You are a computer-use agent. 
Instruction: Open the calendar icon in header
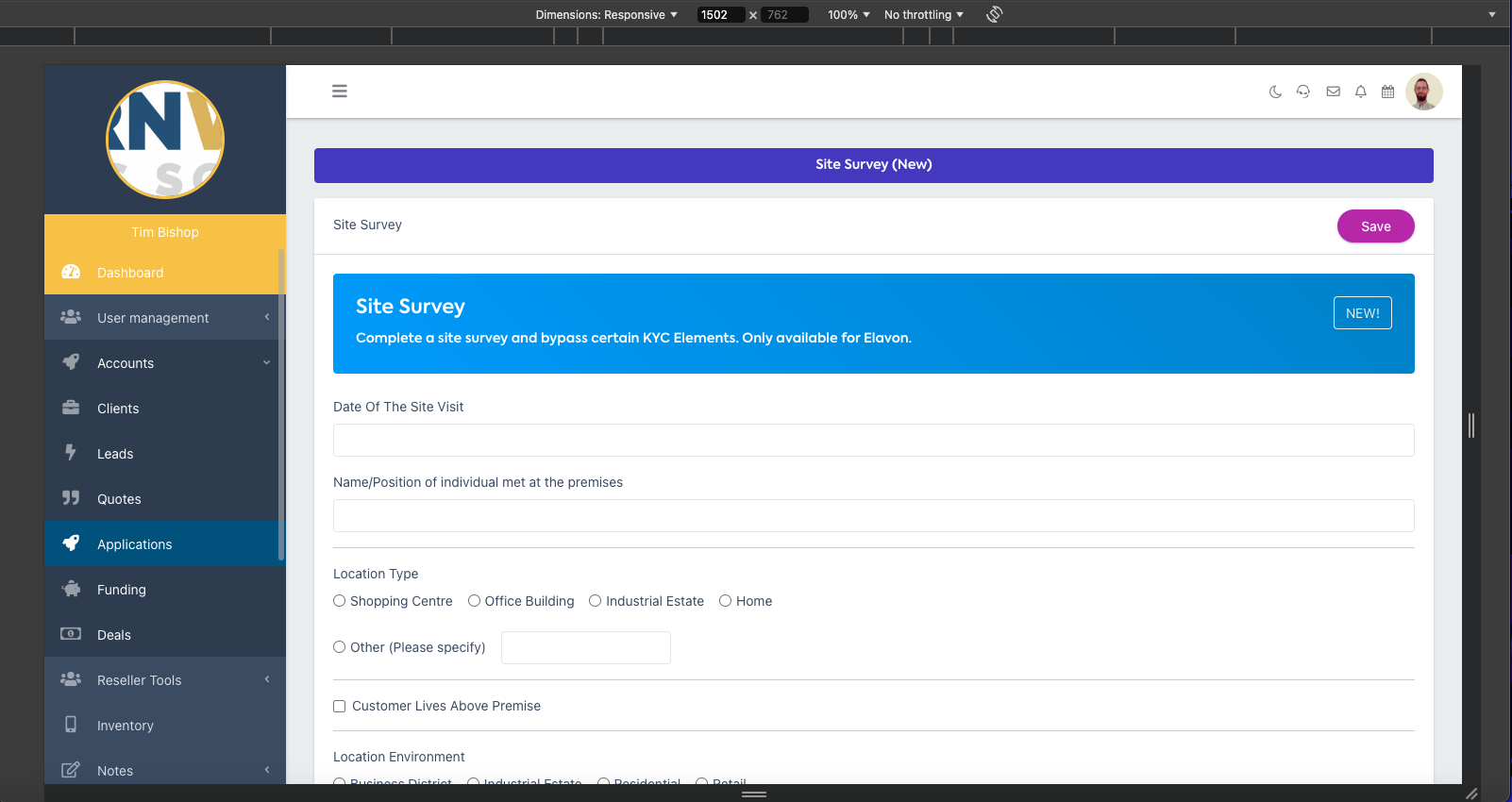(1387, 92)
